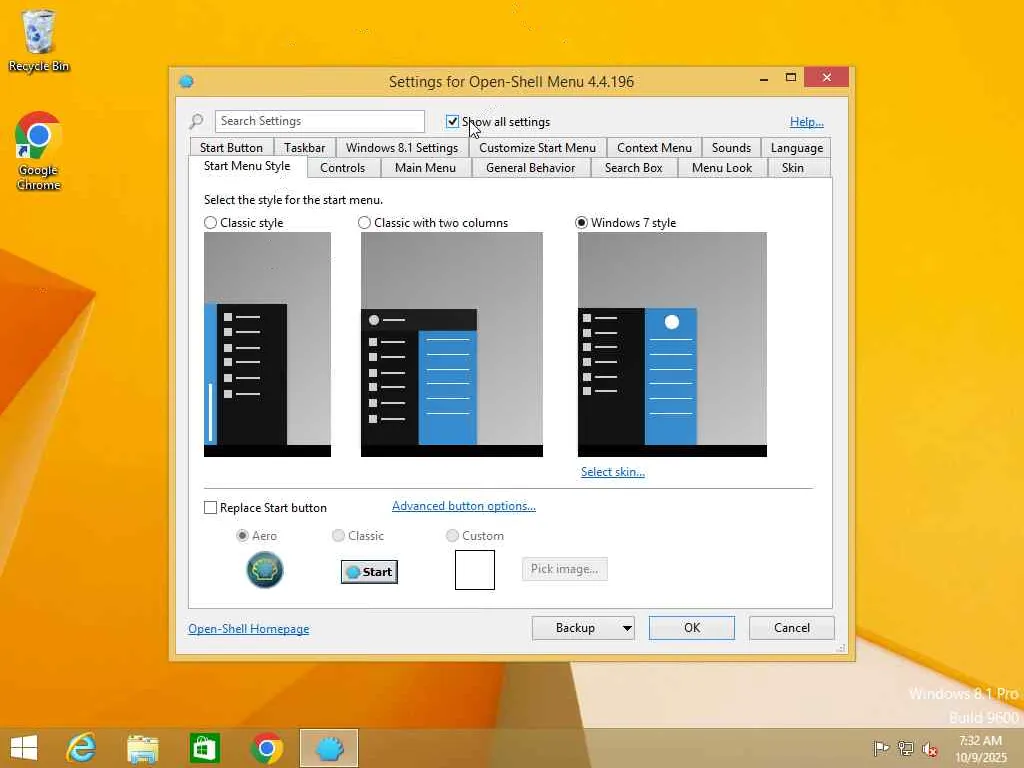Click the Select skin... link

pyautogui.click(x=613, y=472)
